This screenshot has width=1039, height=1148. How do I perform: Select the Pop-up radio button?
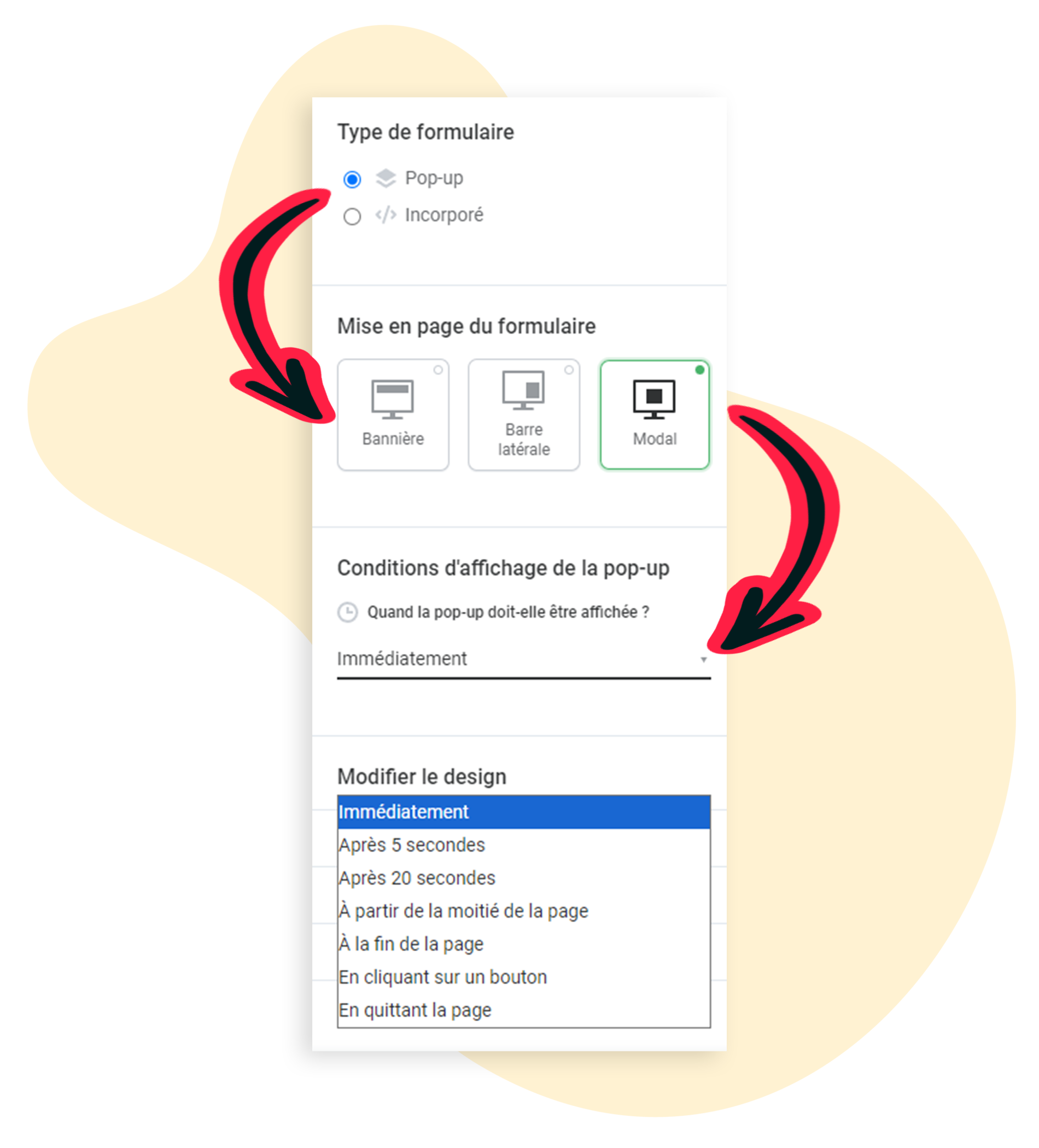[352, 179]
